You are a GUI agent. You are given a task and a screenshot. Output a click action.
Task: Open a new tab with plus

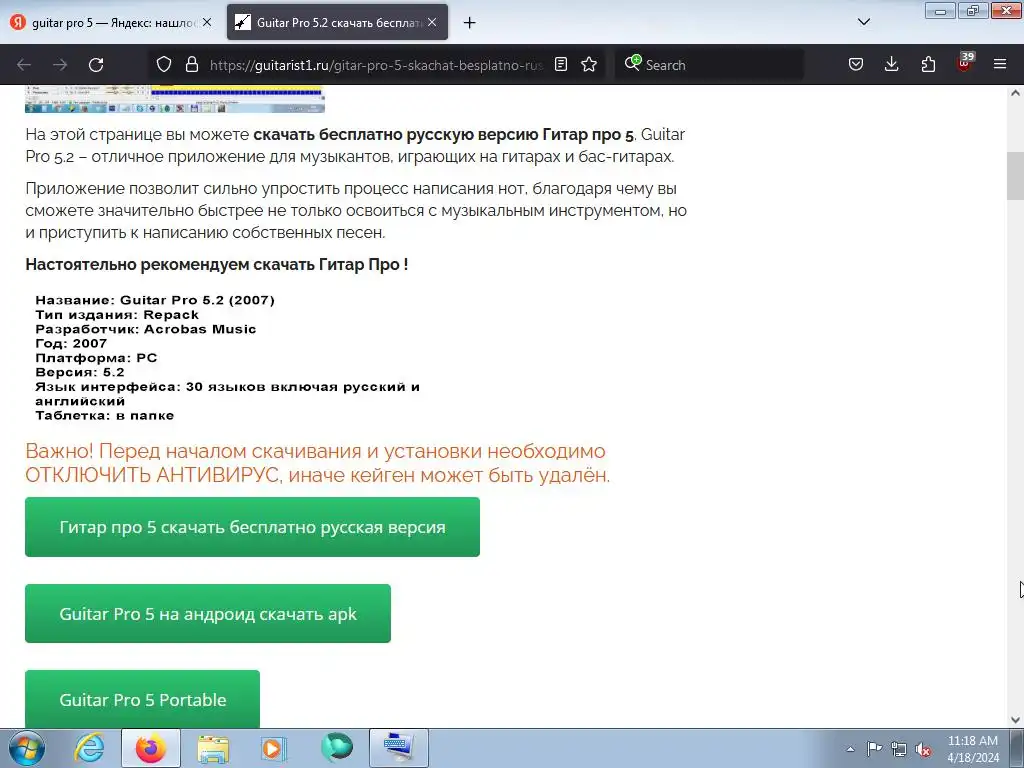[469, 23]
